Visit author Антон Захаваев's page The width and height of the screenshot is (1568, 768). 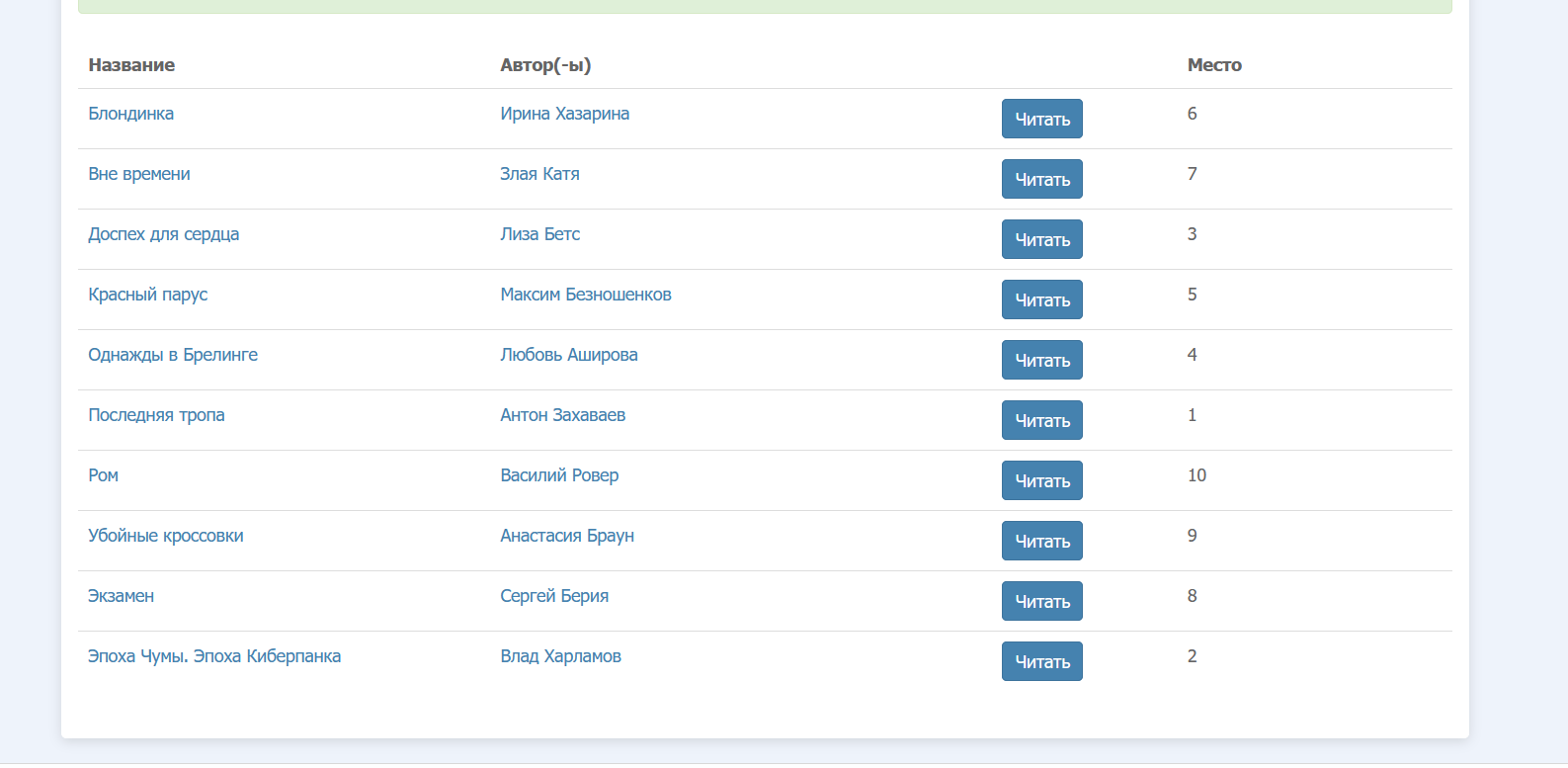(x=562, y=415)
